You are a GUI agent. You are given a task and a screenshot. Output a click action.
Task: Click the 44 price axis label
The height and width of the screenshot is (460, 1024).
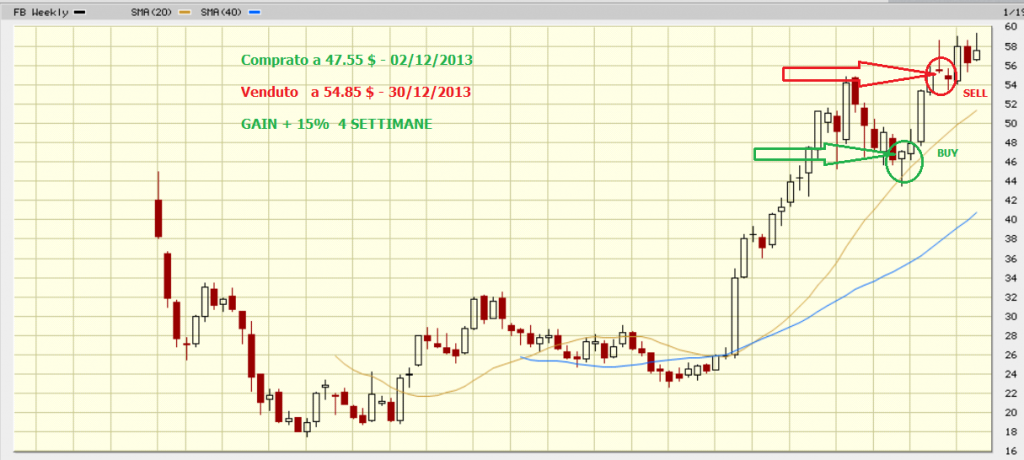(1012, 182)
